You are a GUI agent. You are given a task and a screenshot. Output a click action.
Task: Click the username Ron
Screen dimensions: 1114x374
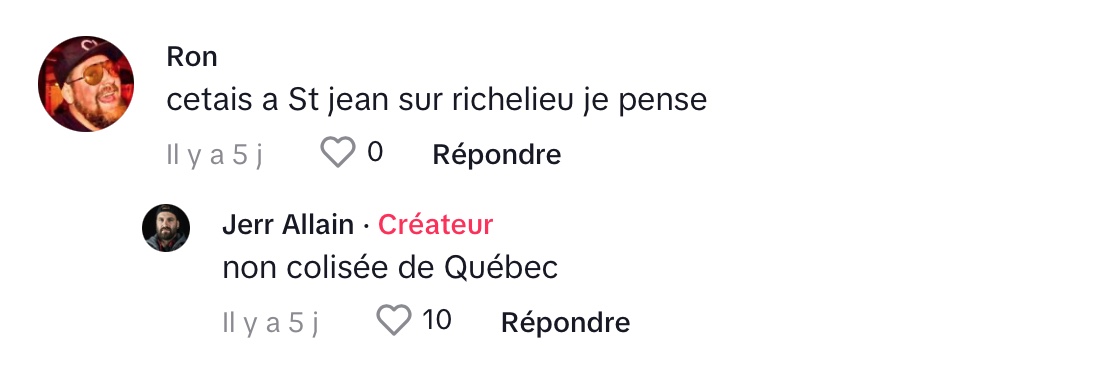(x=192, y=57)
